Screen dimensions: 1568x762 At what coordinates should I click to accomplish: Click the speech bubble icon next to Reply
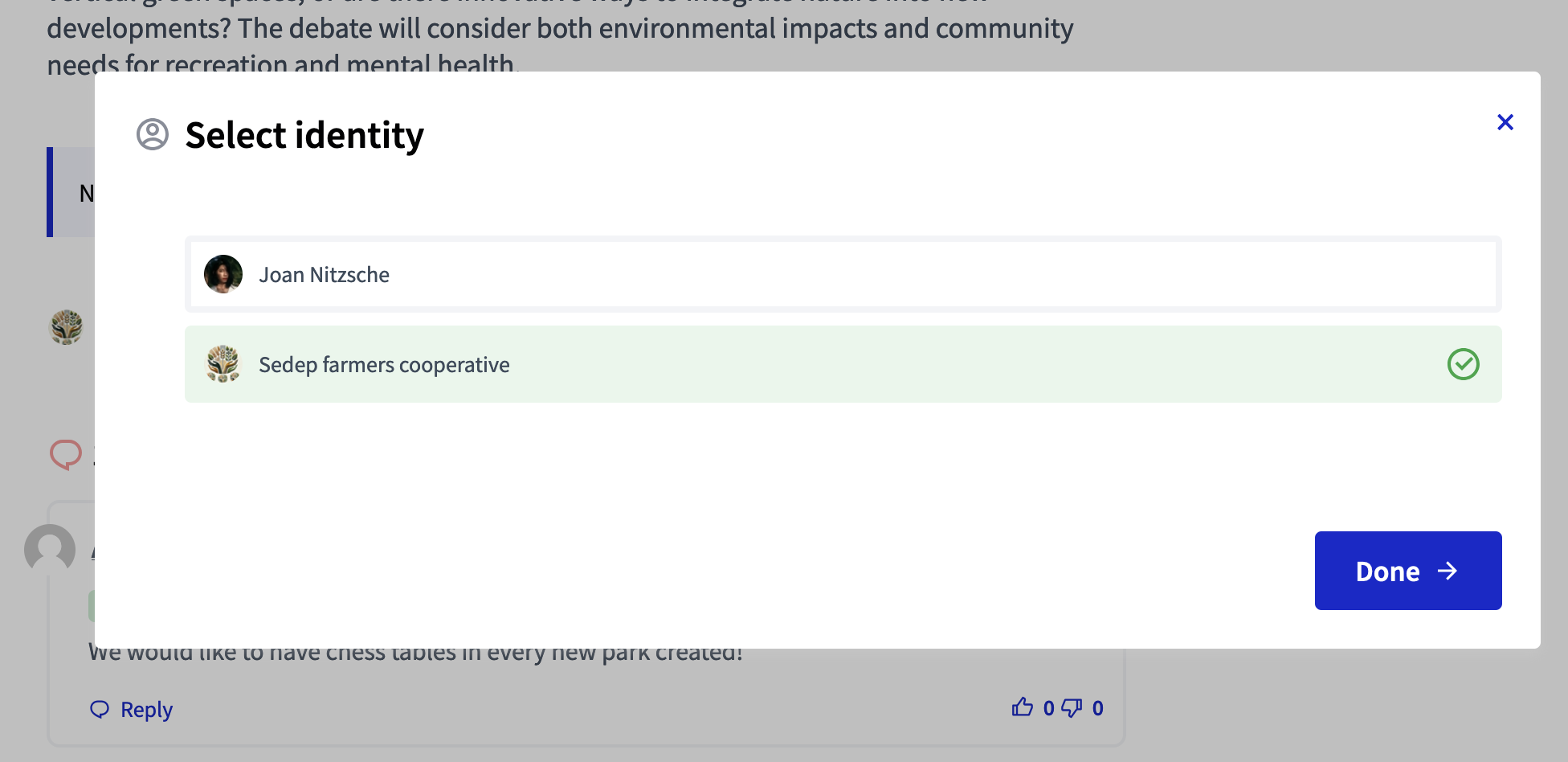(x=100, y=709)
